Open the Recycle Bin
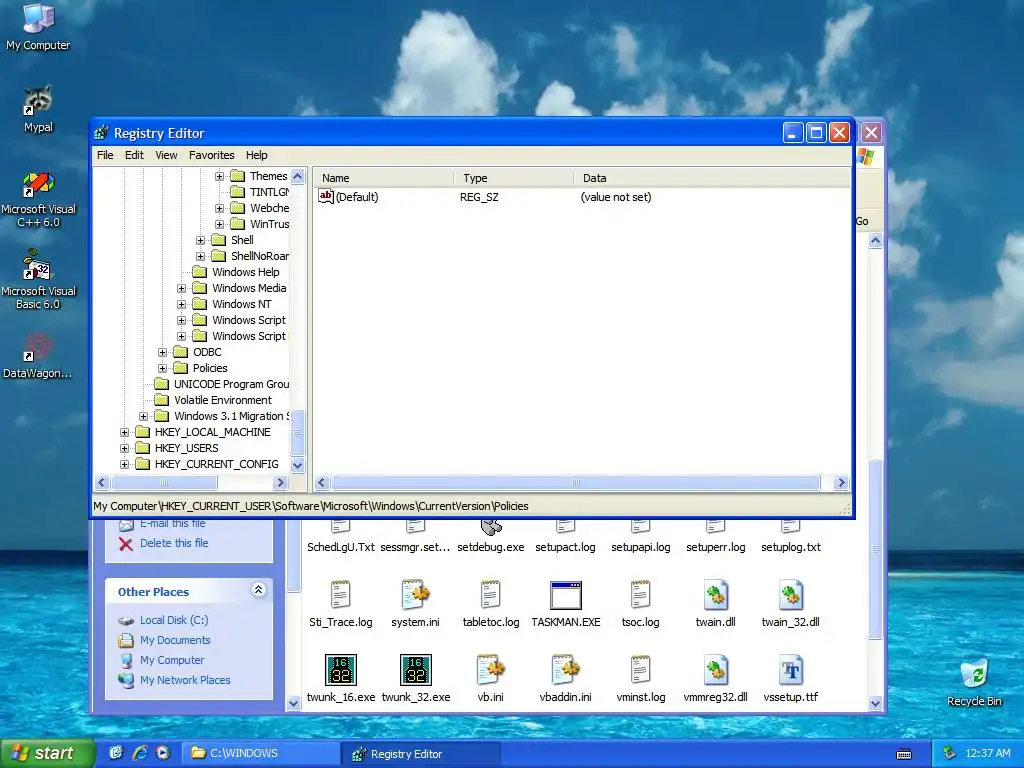This screenshot has width=1024, height=768. click(974, 682)
